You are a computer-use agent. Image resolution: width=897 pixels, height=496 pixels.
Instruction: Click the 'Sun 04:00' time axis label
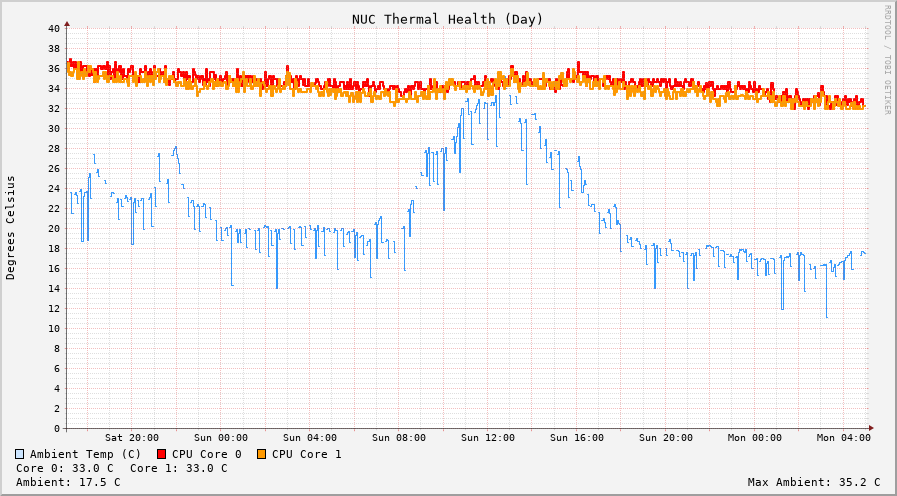click(310, 438)
